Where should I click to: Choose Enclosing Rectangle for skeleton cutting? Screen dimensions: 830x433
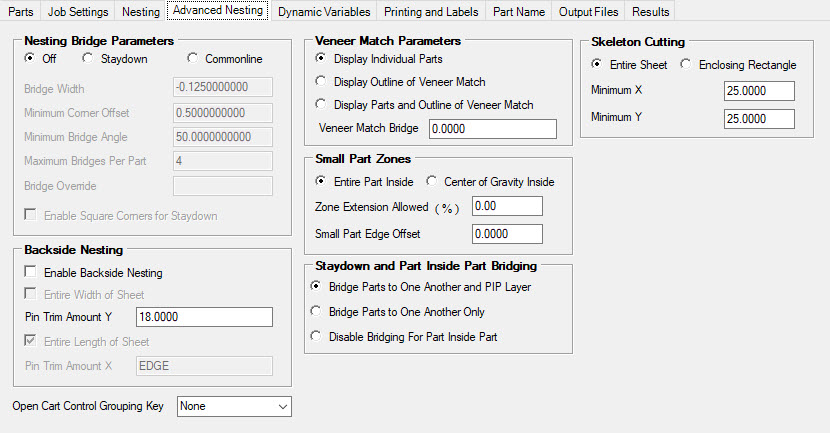(x=687, y=65)
